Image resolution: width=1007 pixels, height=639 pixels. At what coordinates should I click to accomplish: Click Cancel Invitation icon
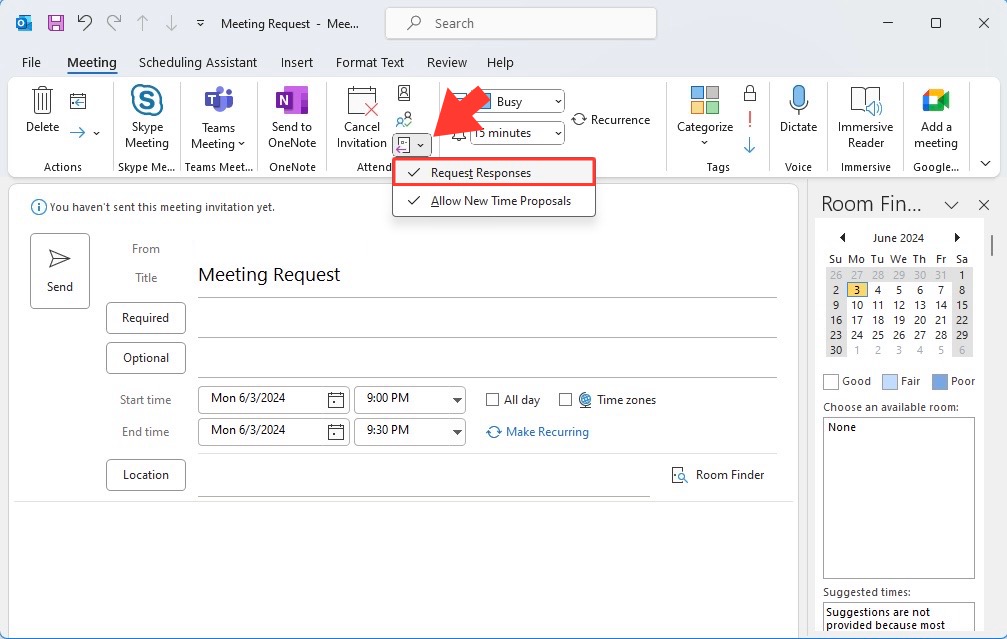(362, 101)
